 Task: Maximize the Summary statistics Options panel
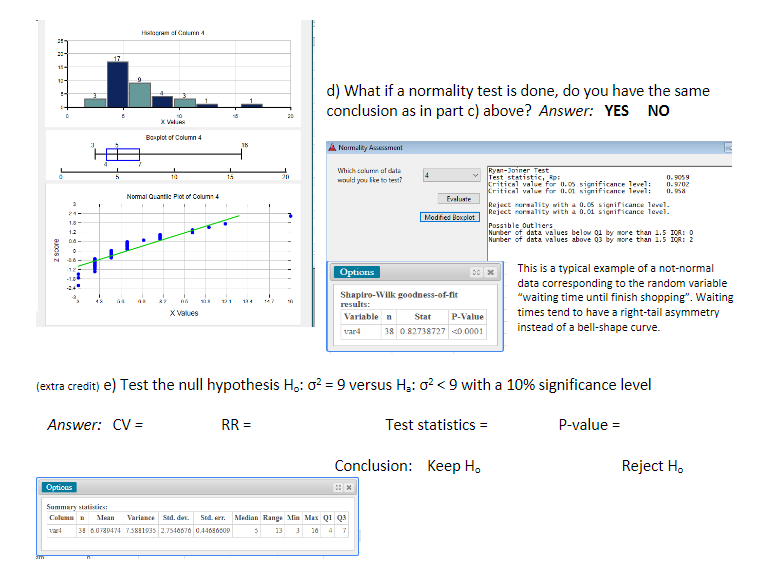tap(338, 487)
